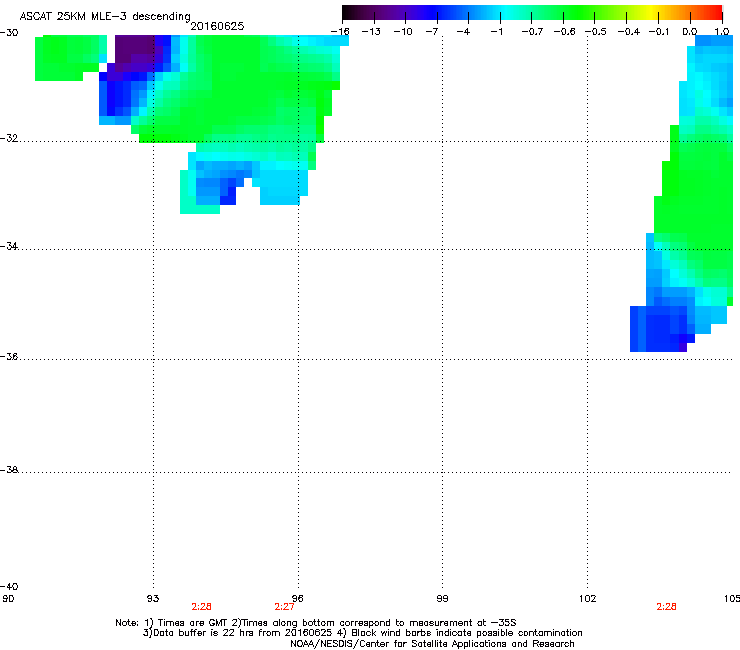740x650 pixels.
Task: Click the NOAA/NESDIS credit line
Action: pyautogui.click(x=432, y=644)
